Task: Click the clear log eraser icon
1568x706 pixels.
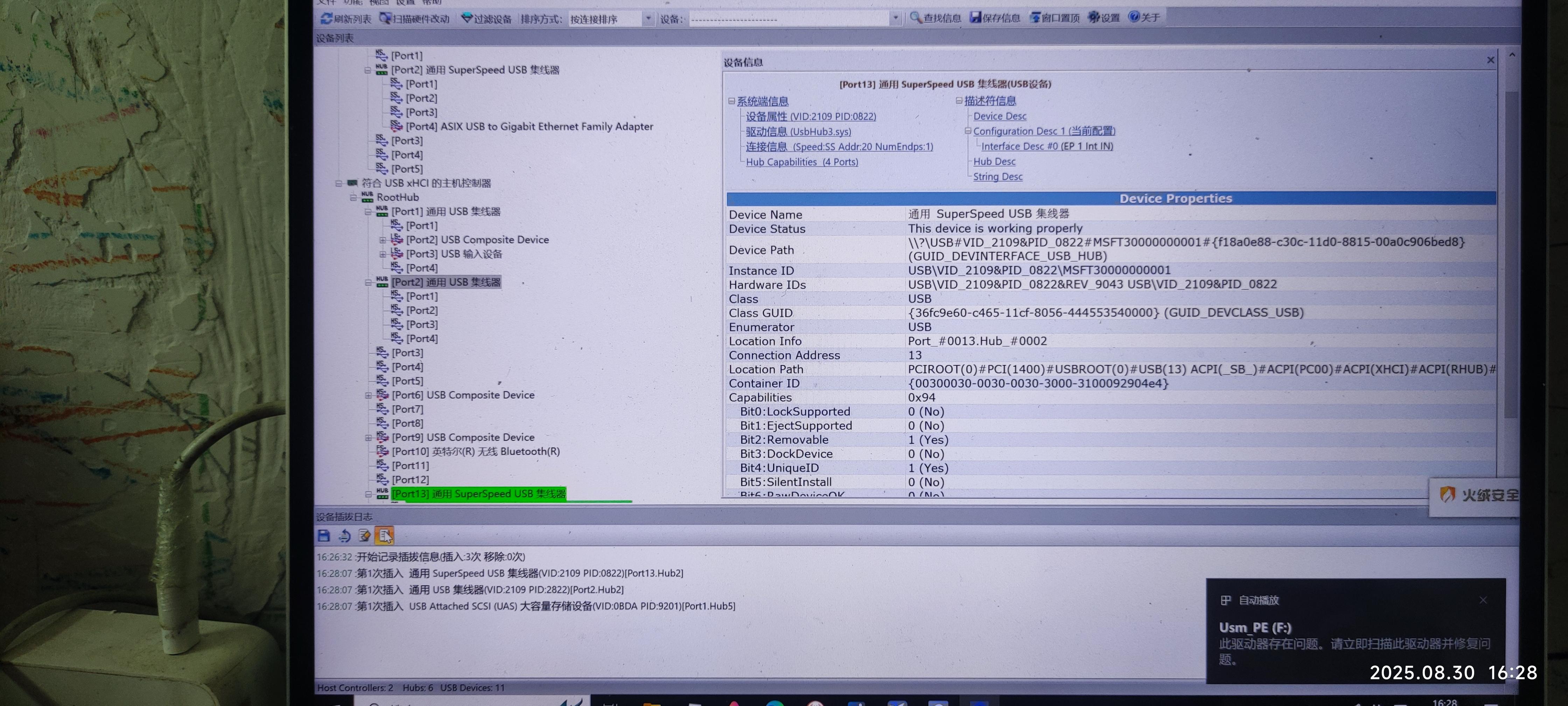Action: [x=365, y=536]
